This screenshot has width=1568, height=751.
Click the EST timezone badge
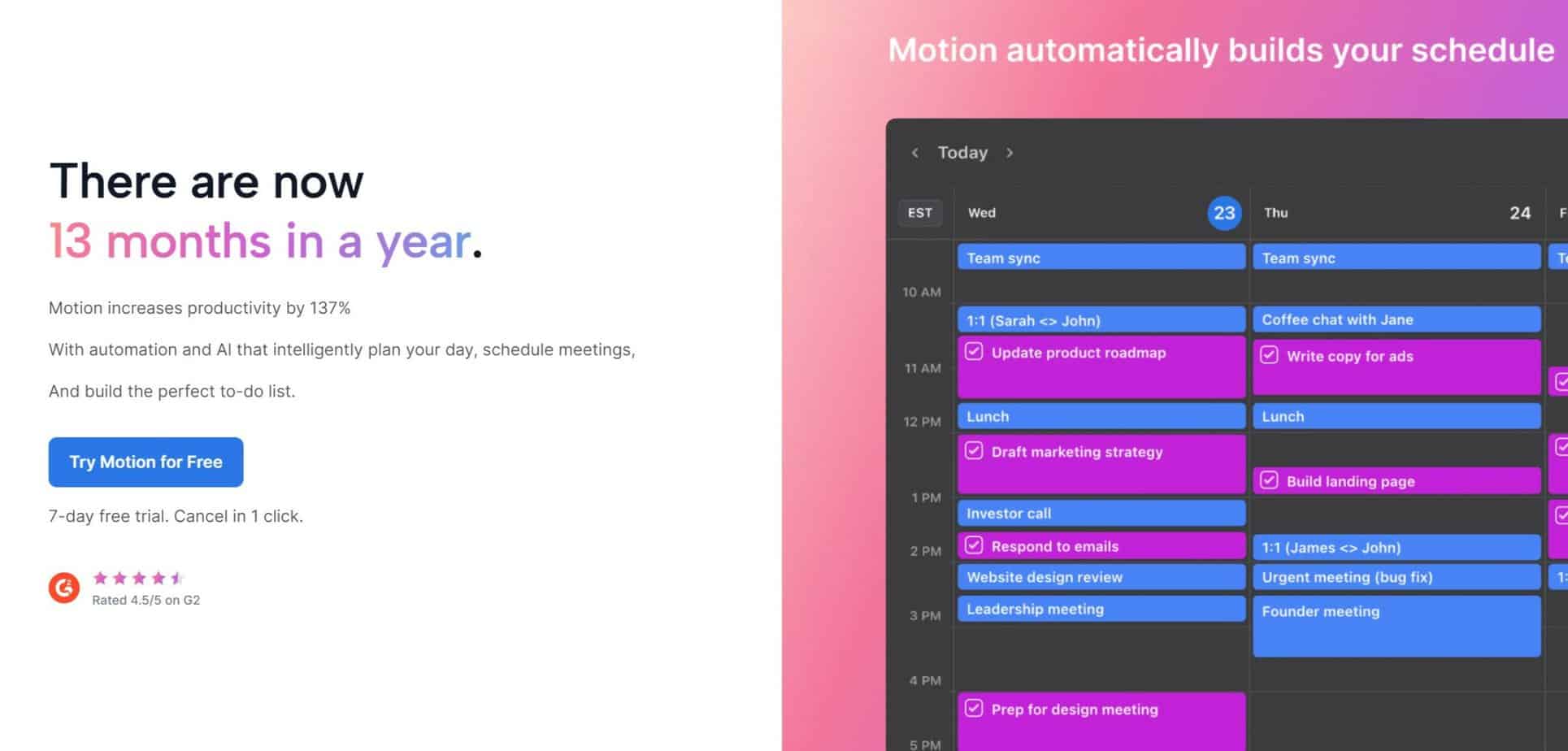coord(919,212)
